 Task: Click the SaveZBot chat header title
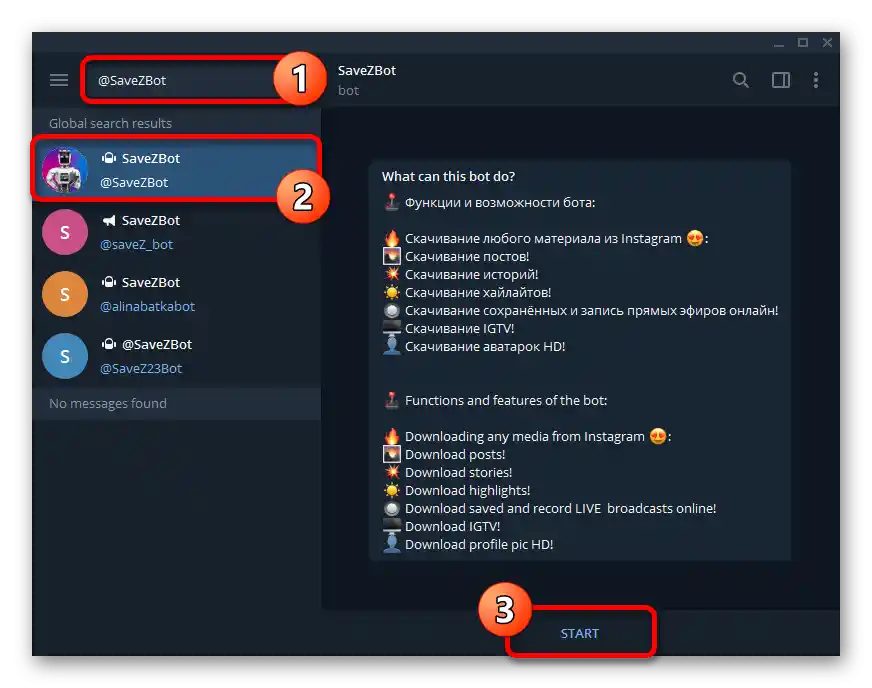366,71
